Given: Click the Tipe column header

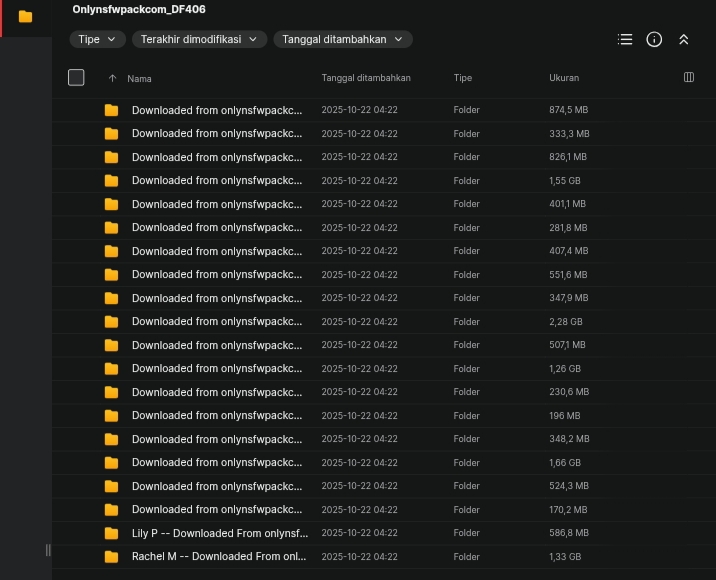Looking at the screenshot, I should tap(462, 78).
